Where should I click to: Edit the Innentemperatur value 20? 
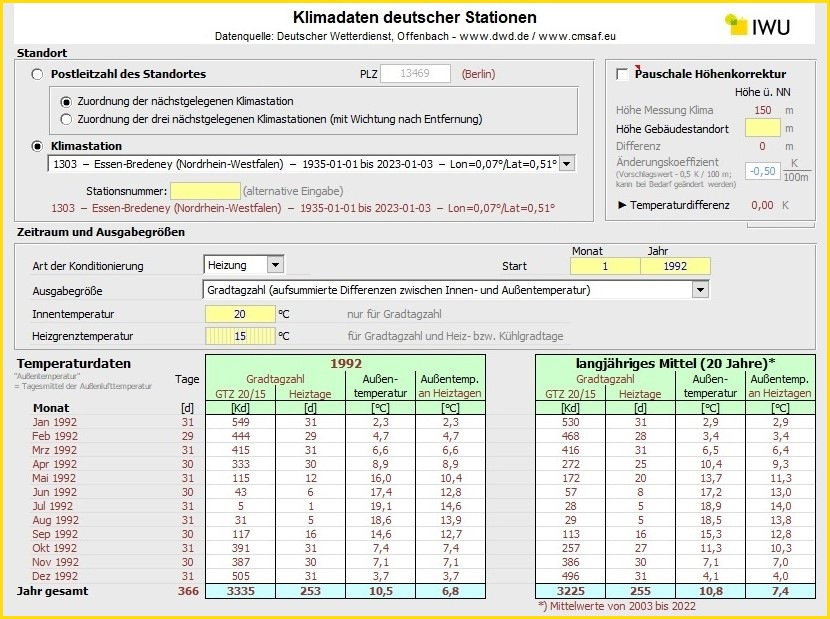click(x=239, y=313)
